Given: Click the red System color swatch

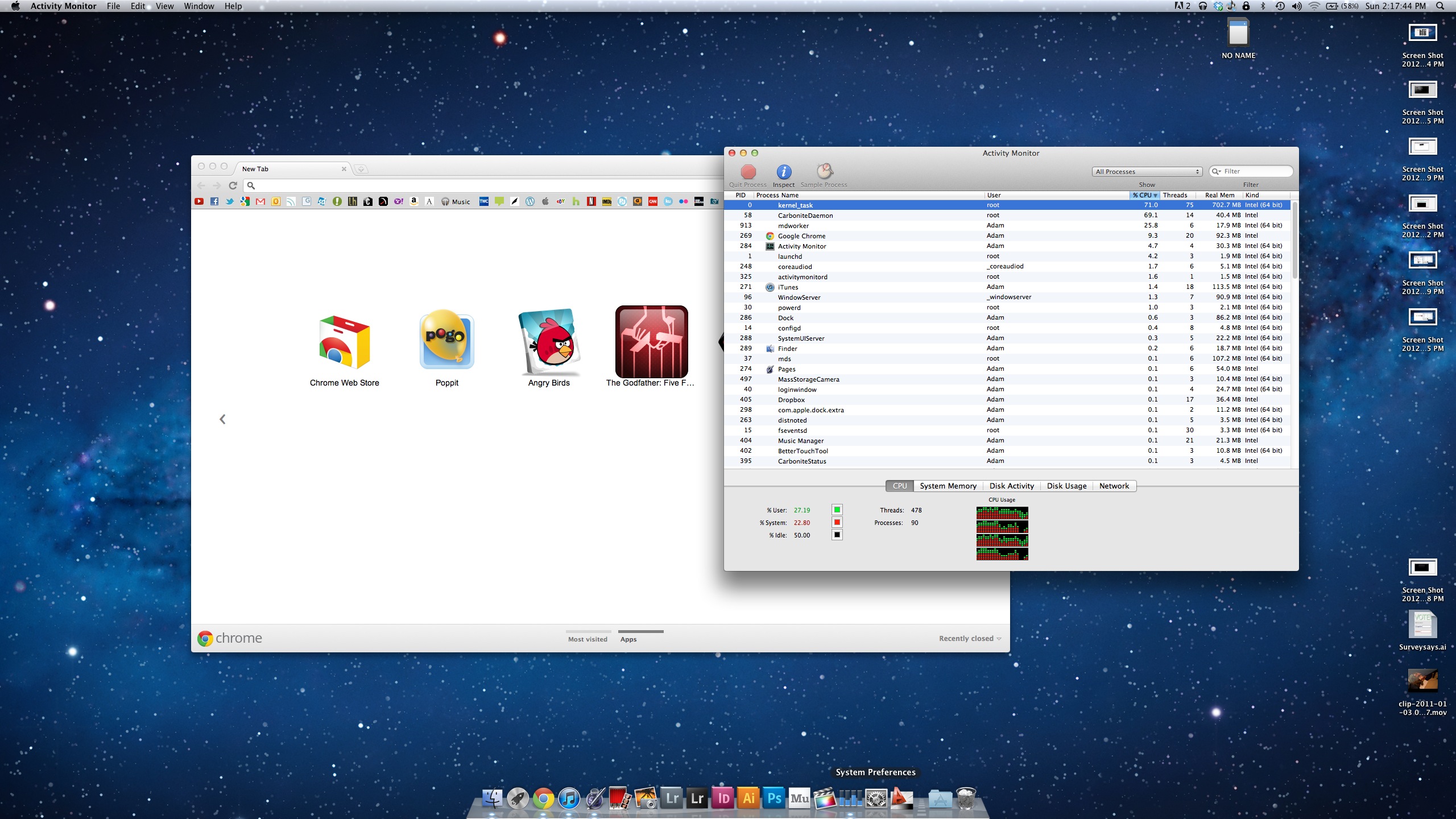Looking at the screenshot, I should 837,522.
